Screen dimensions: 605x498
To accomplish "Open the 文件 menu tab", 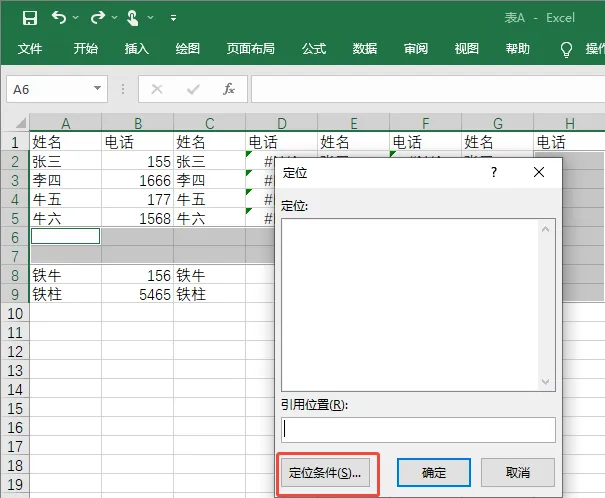I will [30, 49].
